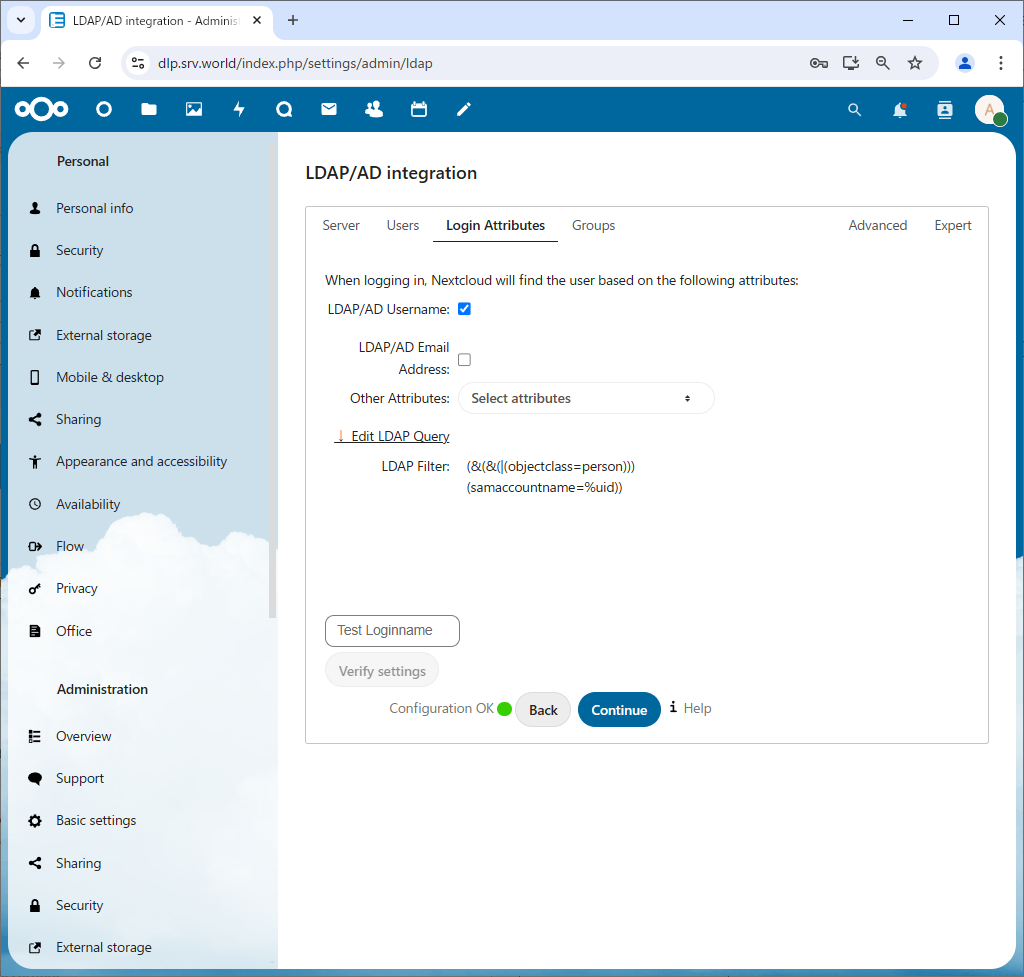Open the Activity lightning icon
The height and width of the screenshot is (977, 1024).
coord(239,109)
